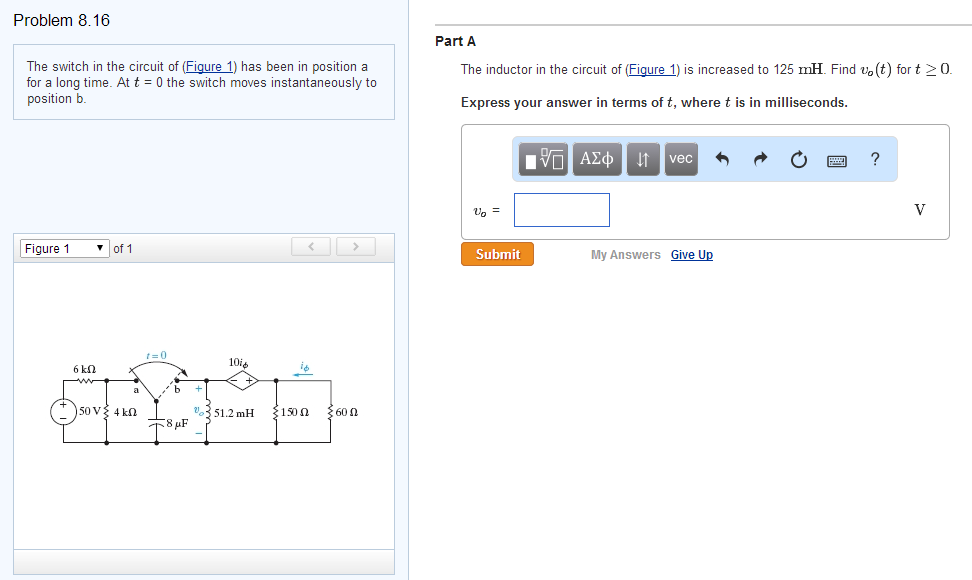Reset the answer field with circular arrow
The height and width of the screenshot is (580, 972).
coord(798,159)
